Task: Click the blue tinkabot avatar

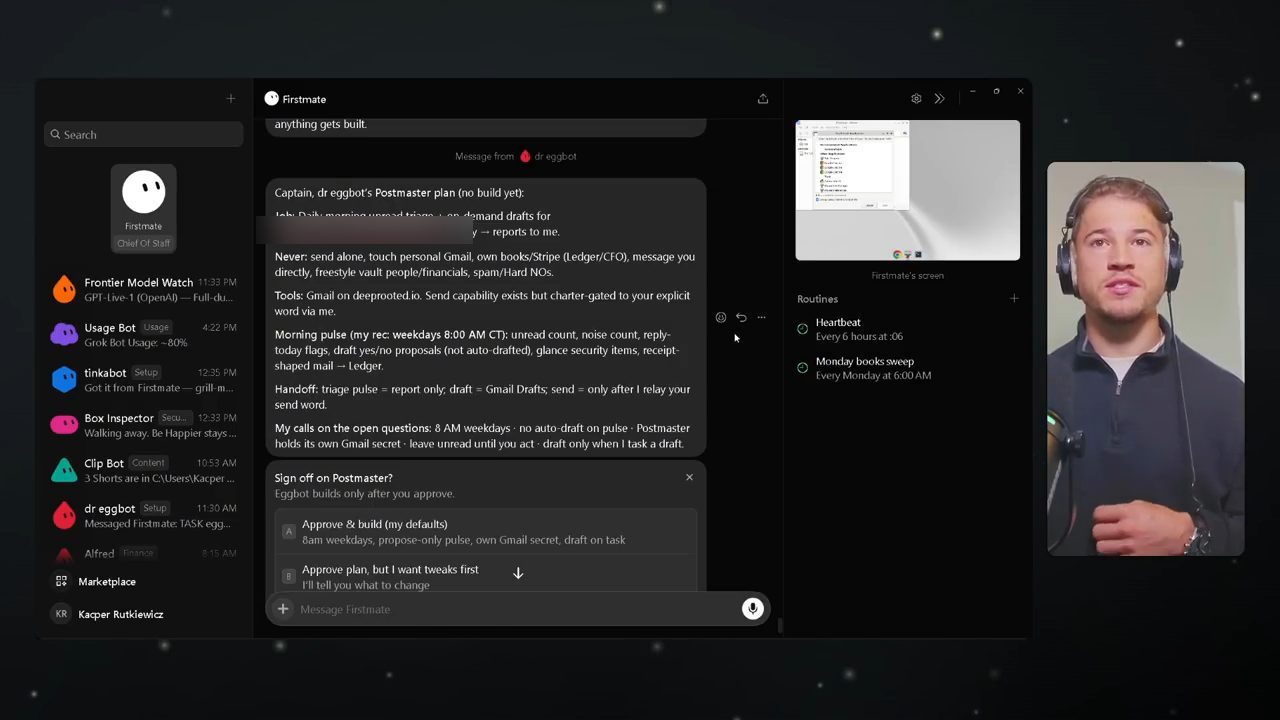Action: pos(64,380)
